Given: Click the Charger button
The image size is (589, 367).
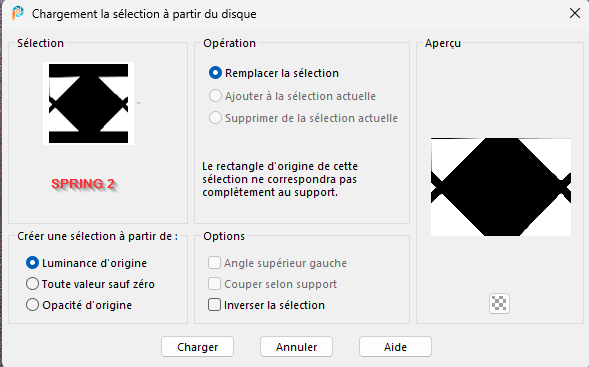Looking at the screenshot, I should tap(198, 347).
